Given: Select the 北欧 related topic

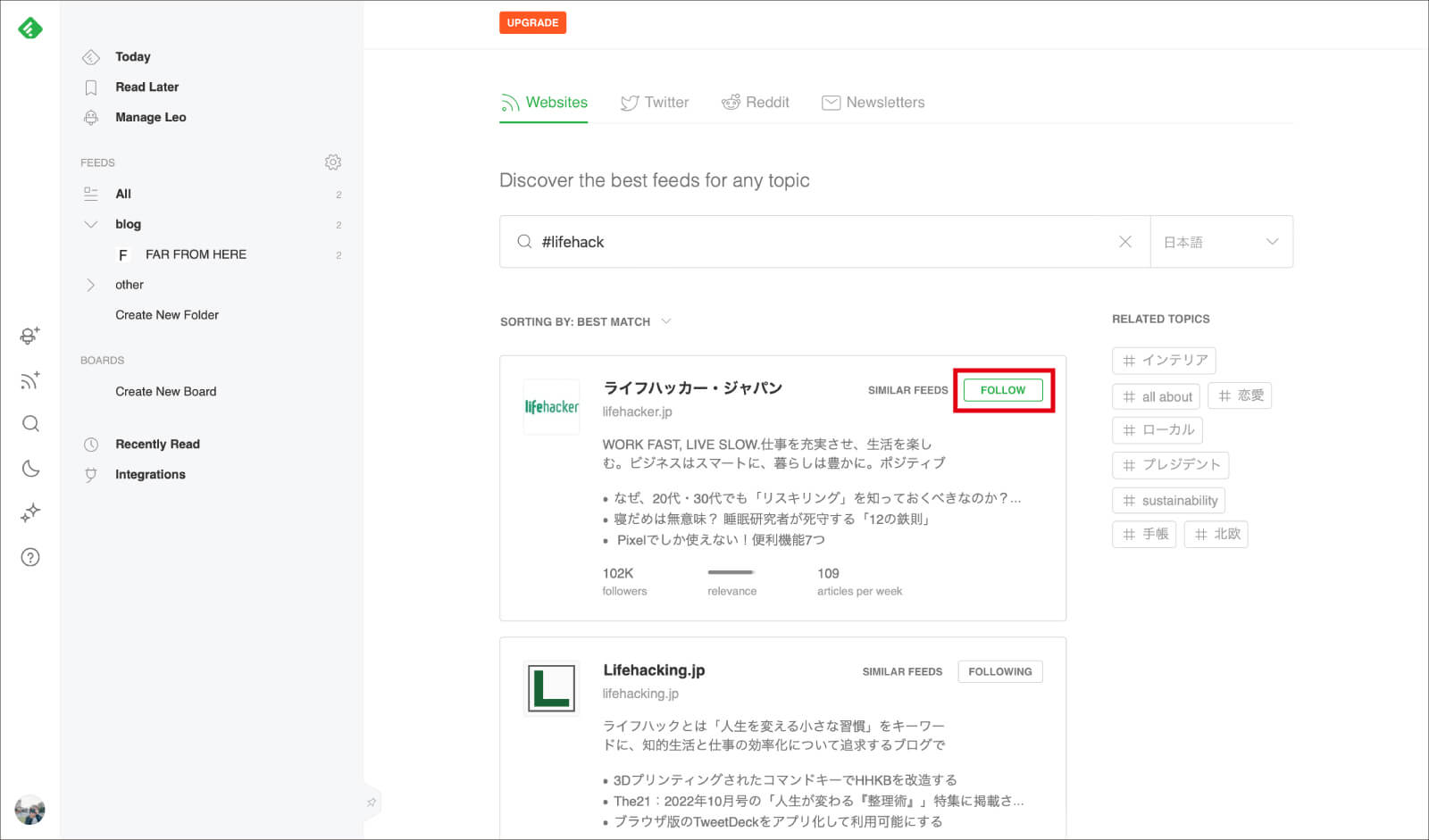Looking at the screenshot, I should (1216, 535).
